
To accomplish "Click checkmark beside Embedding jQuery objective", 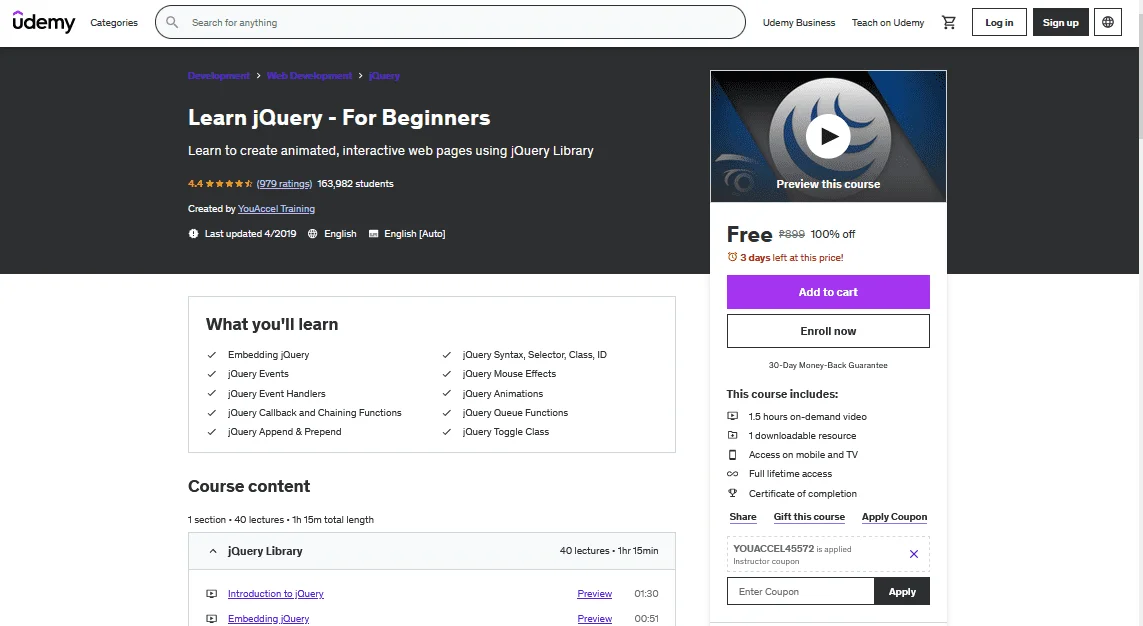I will [211, 355].
